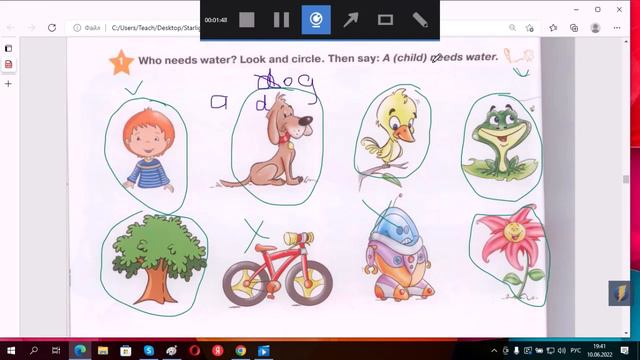The image size is (640, 360).
Task: Open Collections in Edge
Action: [574, 28]
